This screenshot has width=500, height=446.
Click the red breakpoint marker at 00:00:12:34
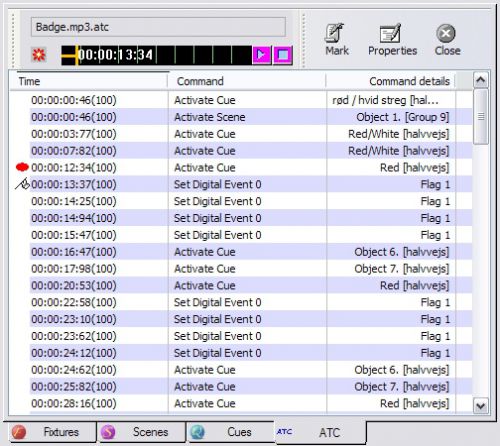22,167
